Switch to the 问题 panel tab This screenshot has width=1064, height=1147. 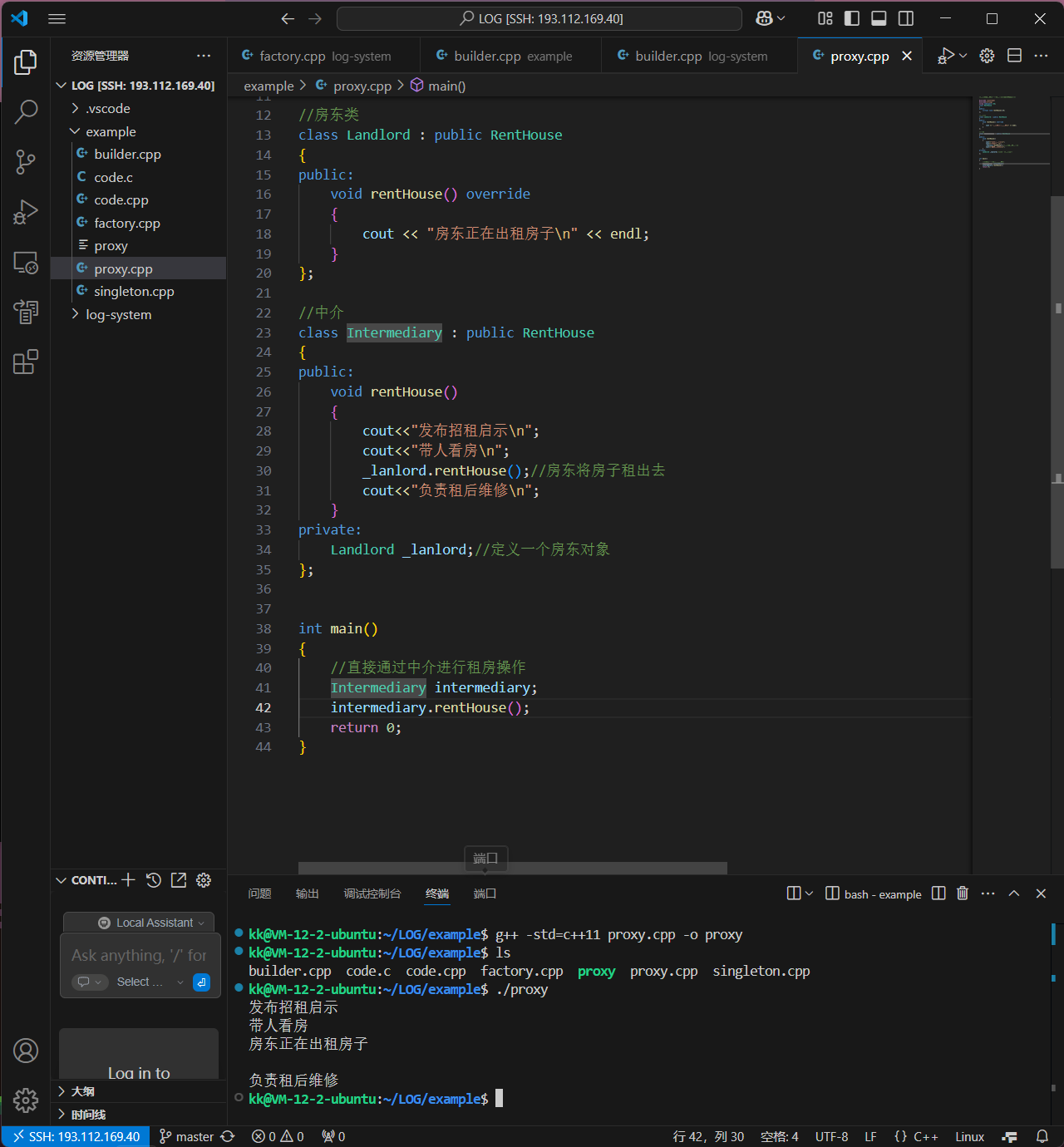(259, 893)
